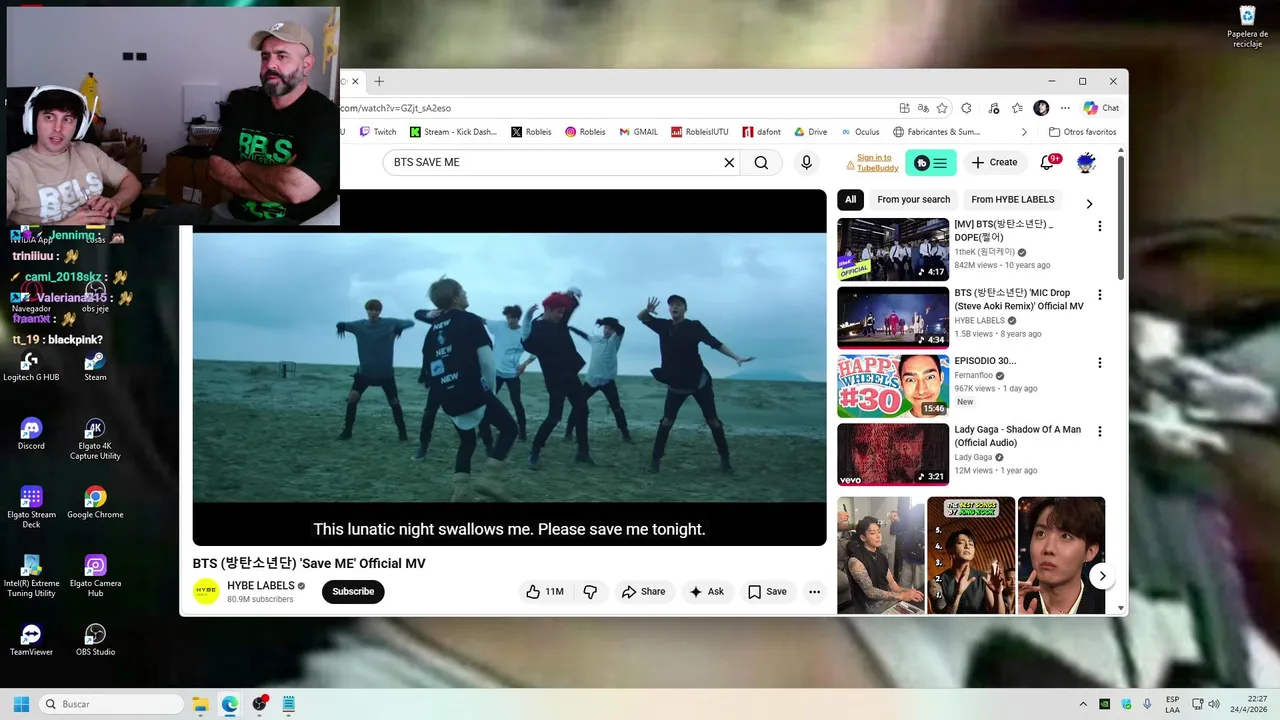Open options for the EPISODIO 30 video
Image resolution: width=1280 pixels, height=720 pixels.
1100,363
